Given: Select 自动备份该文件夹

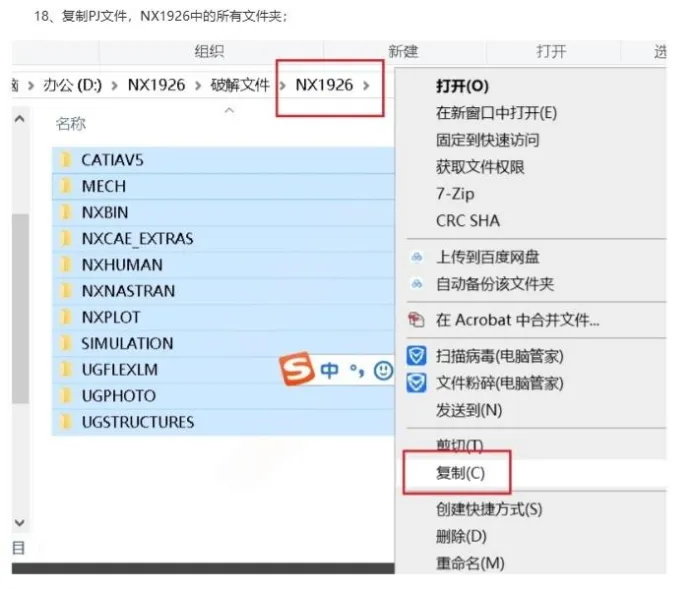Looking at the screenshot, I should coord(495,284).
